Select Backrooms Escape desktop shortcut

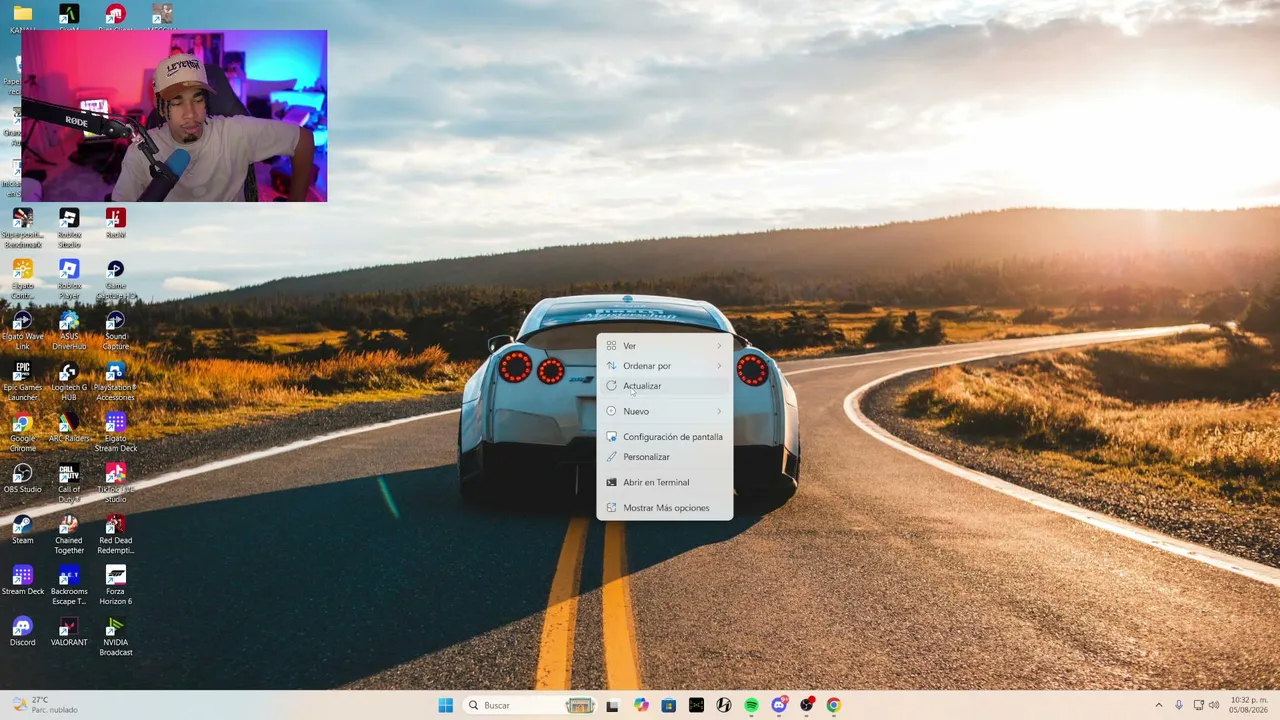click(x=69, y=586)
